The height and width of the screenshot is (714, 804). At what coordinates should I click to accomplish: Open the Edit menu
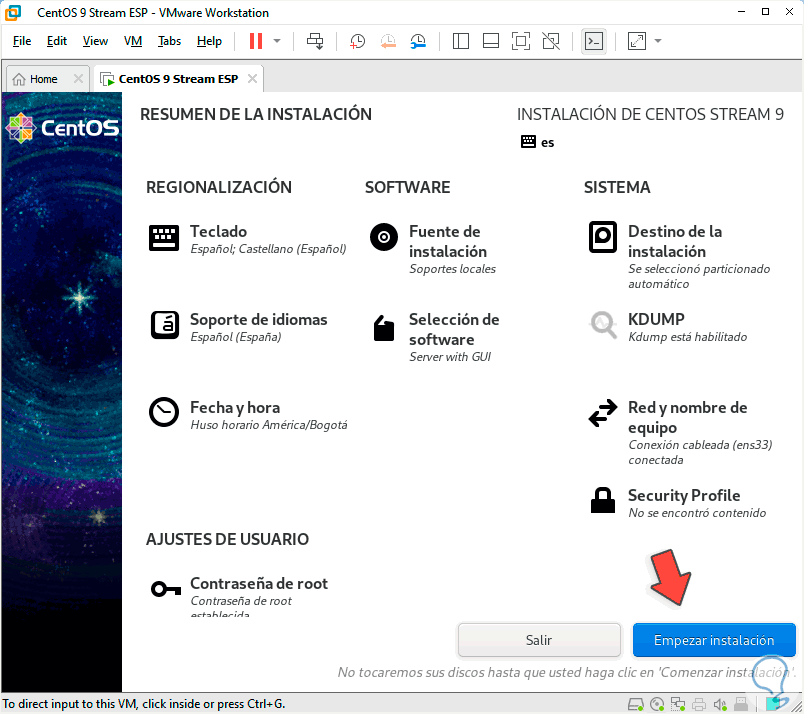point(56,41)
